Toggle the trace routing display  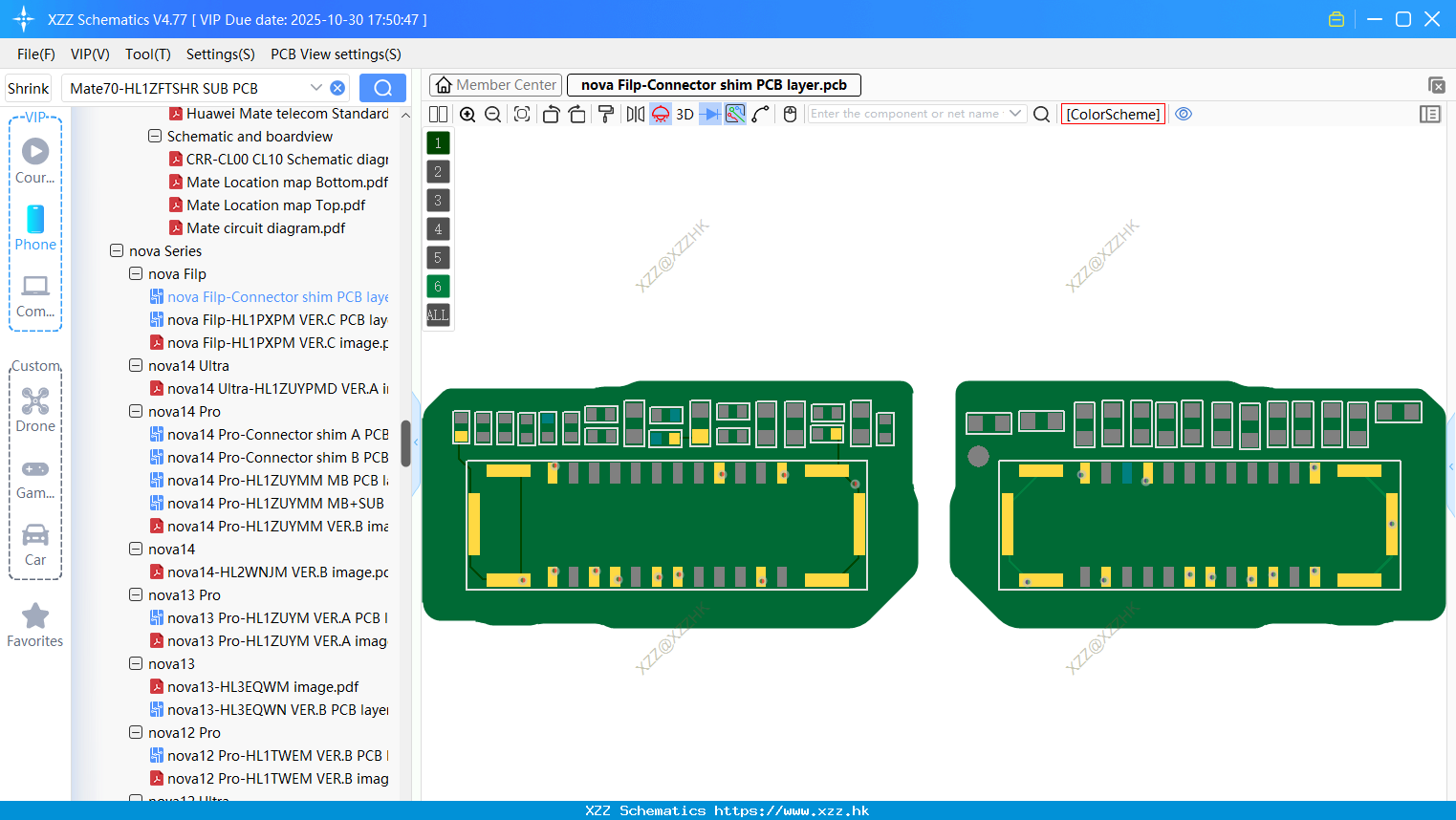click(x=735, y=114)
